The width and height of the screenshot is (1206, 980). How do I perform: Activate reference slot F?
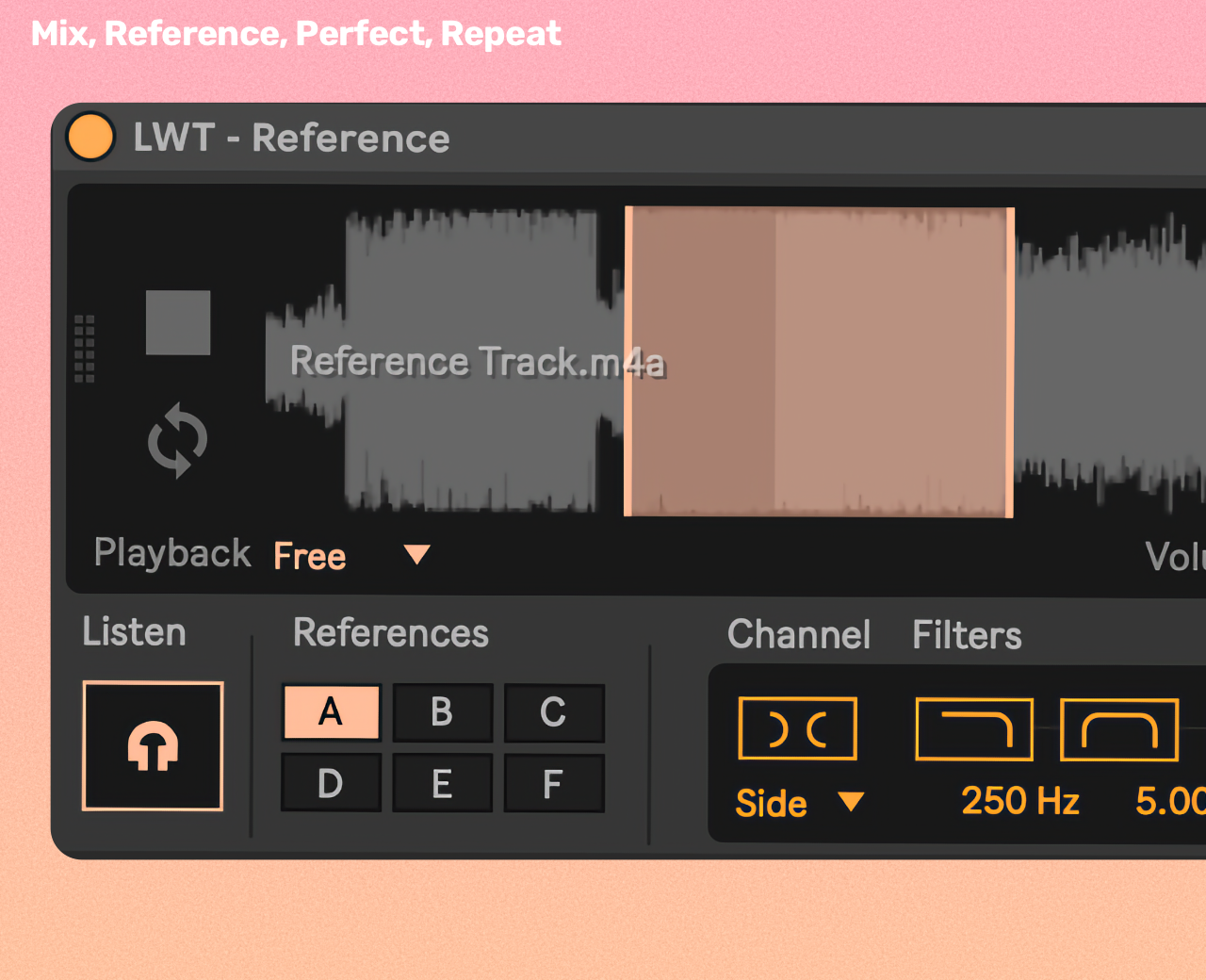click(x=554, y=783)
